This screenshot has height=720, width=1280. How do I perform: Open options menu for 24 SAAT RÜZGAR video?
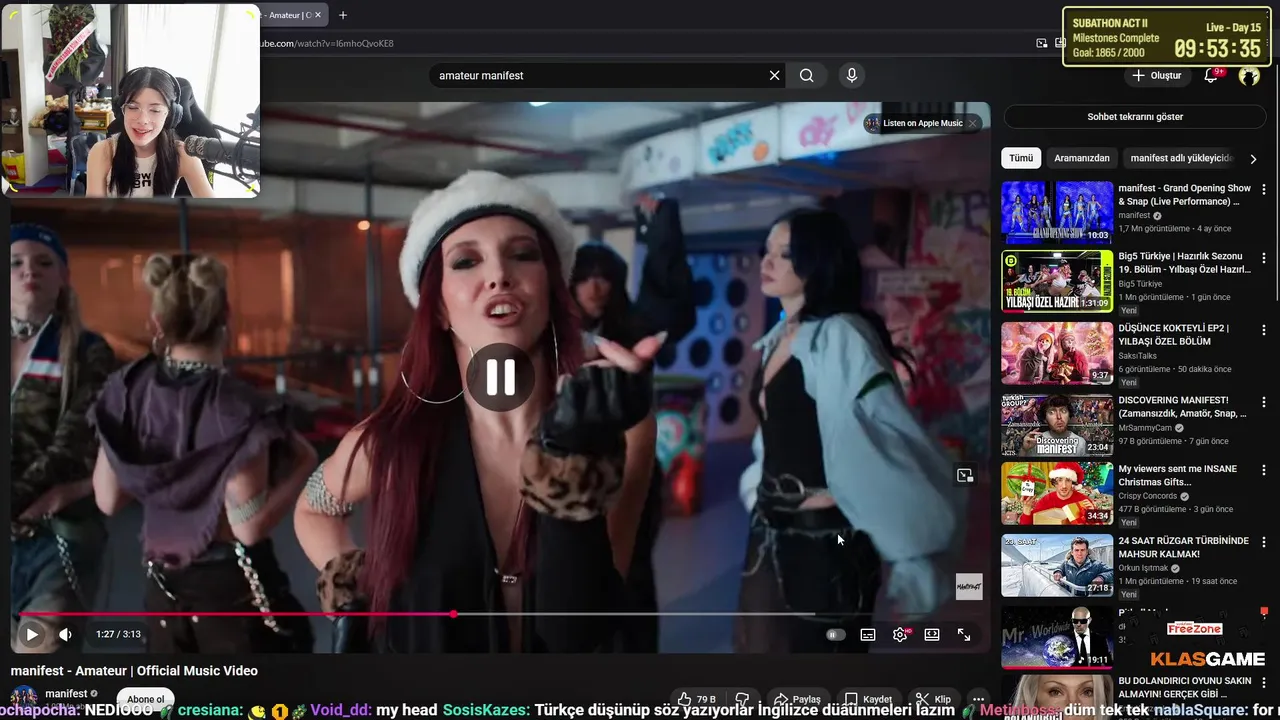click(x=1263, y=542)
